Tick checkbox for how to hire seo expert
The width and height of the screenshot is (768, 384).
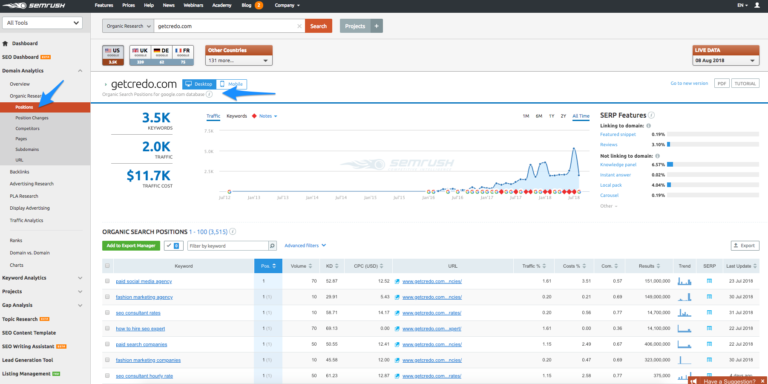(x=107, y=328)
